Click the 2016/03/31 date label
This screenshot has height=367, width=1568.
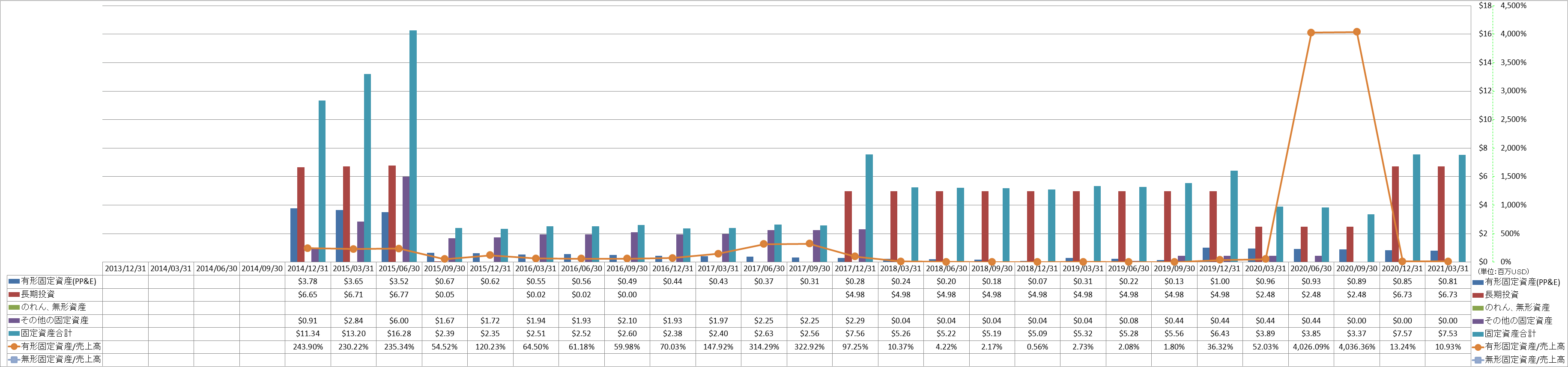(536, 269)
